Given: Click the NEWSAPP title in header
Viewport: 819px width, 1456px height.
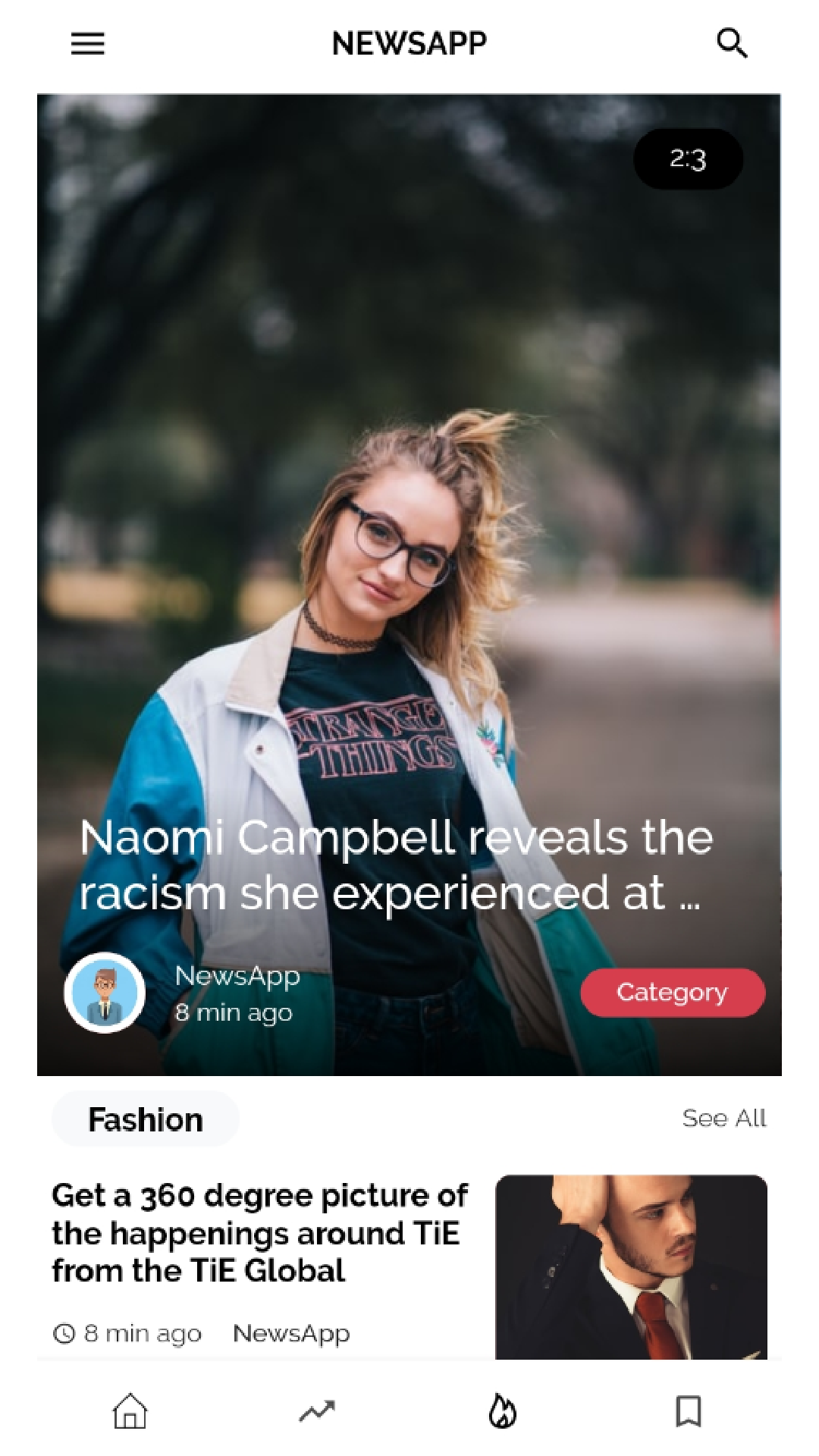Looking at the screenshot, I should (x=409, y=43).
